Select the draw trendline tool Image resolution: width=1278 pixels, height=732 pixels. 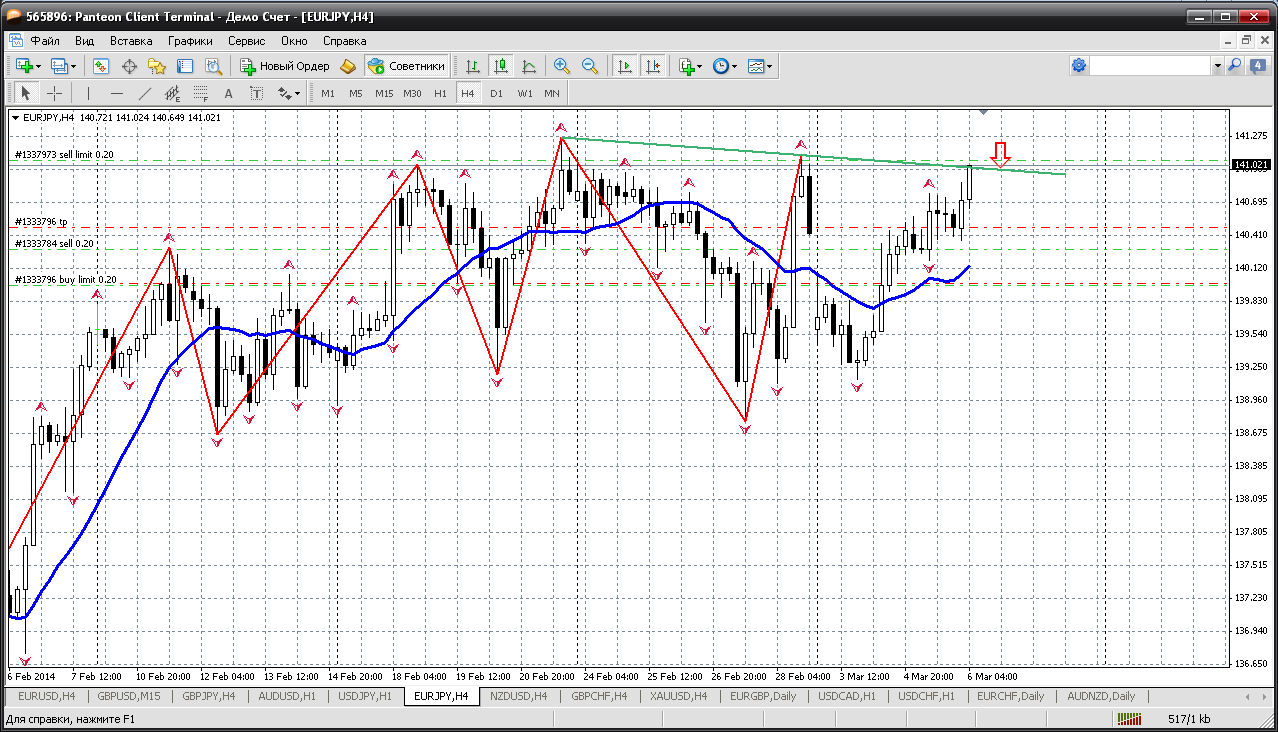click(x=144, y=93)
